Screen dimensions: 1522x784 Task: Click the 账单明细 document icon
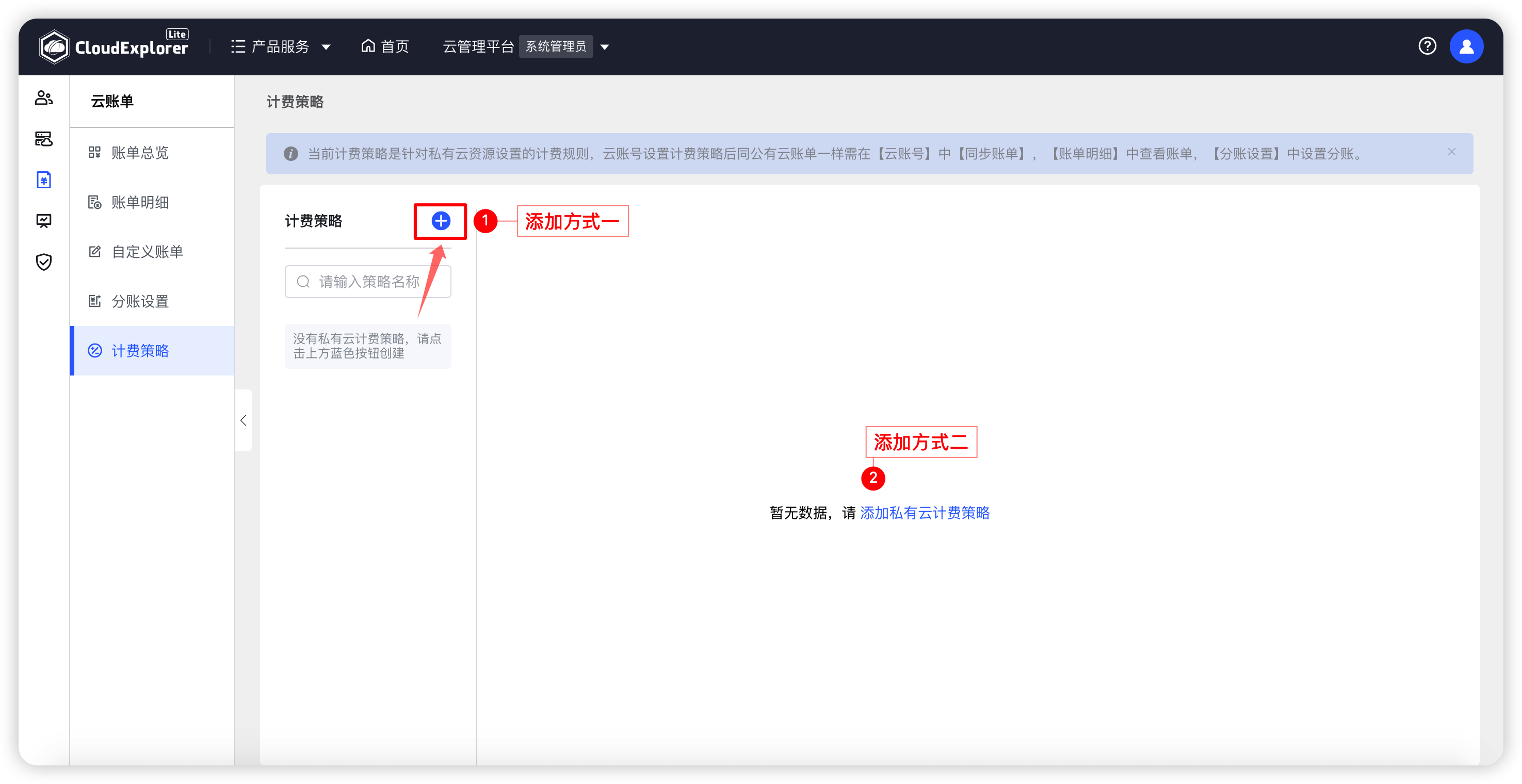coord(94,202)
